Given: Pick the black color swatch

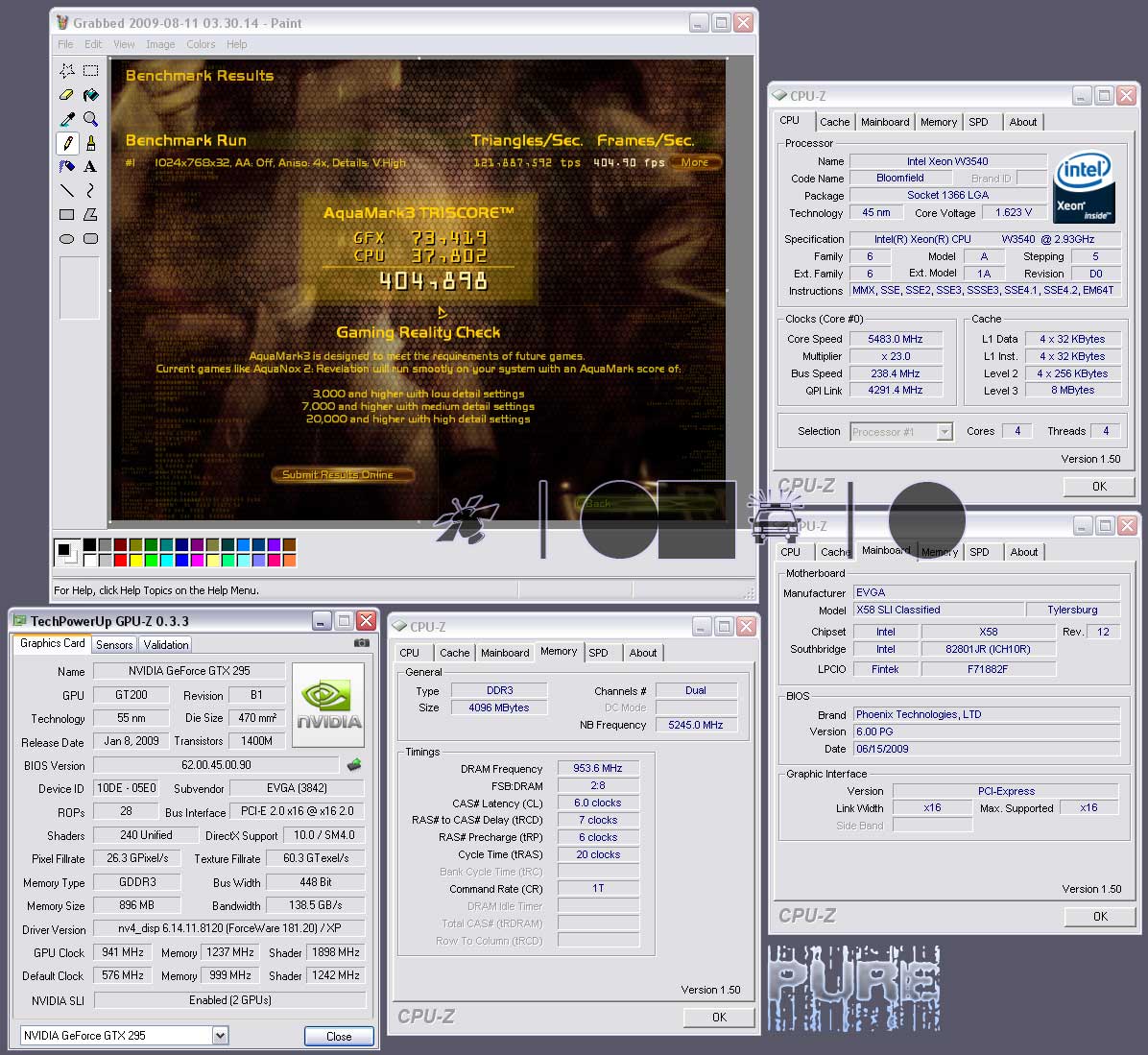Looking at the screenshot, I should point(89,544).
